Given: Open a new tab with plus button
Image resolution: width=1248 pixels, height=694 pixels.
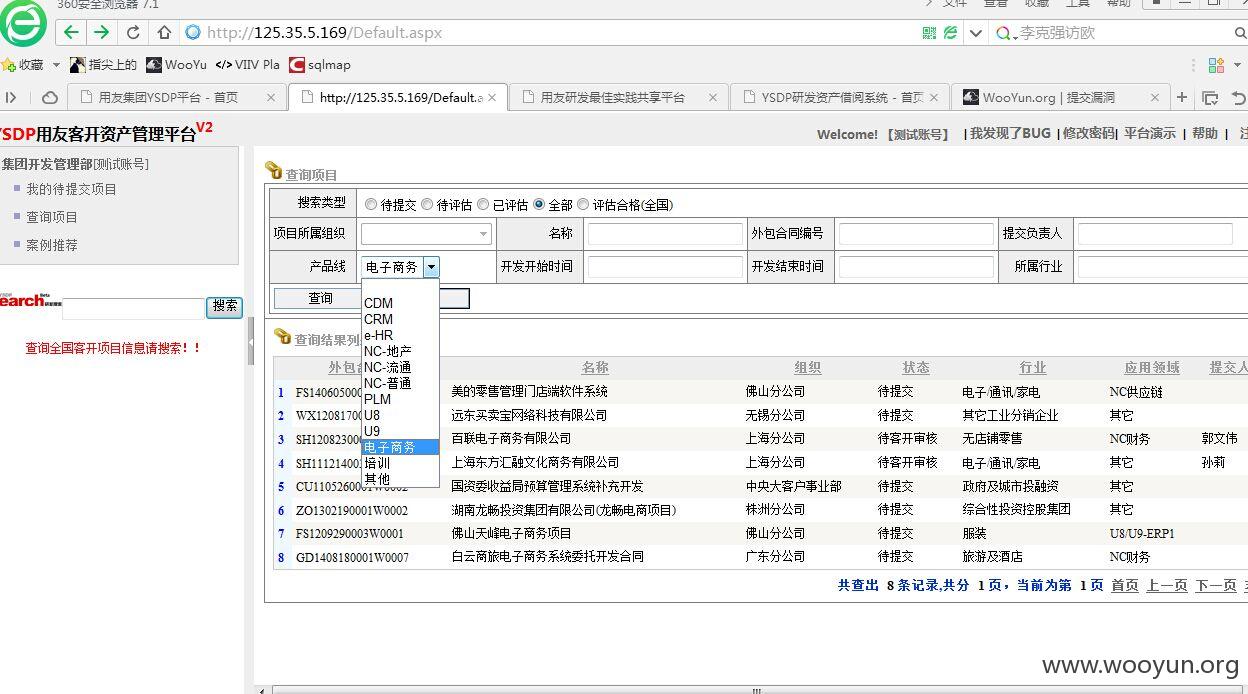Looking at the screenshot, I should [x=1182, y=97].
